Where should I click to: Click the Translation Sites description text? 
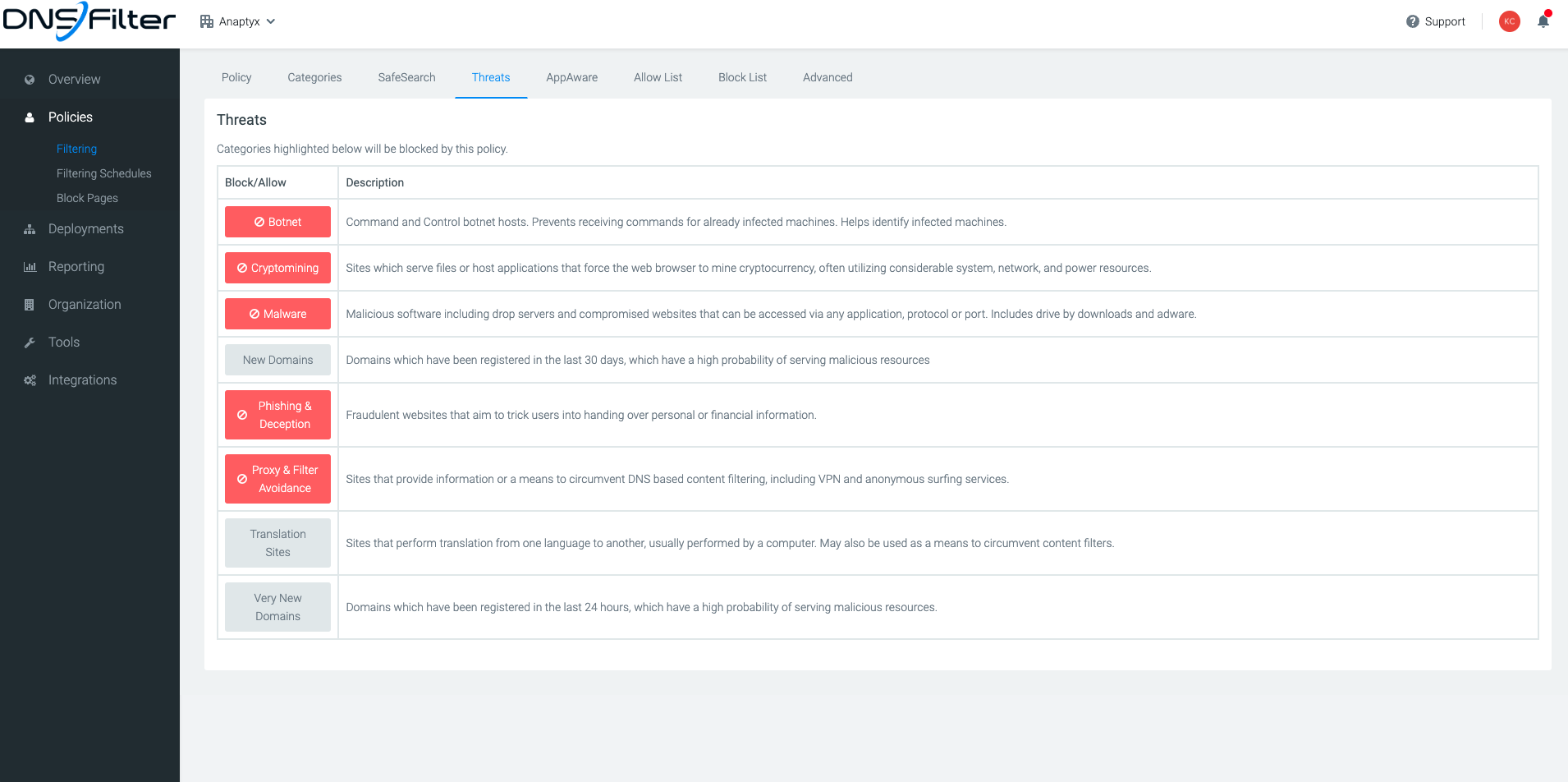point(730,543)
